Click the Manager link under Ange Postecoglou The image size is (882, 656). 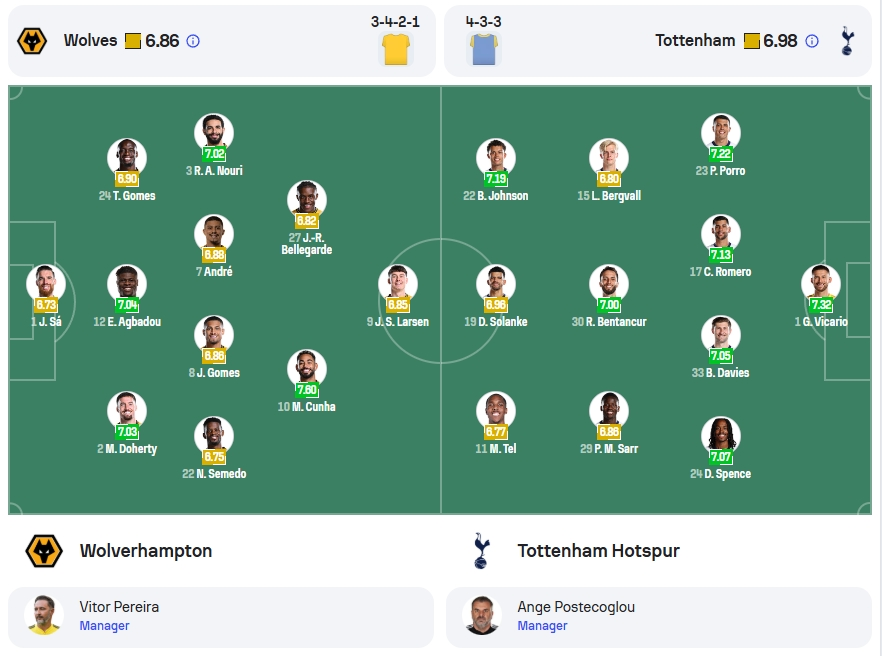pyautogui.click(x=542, y=626)
